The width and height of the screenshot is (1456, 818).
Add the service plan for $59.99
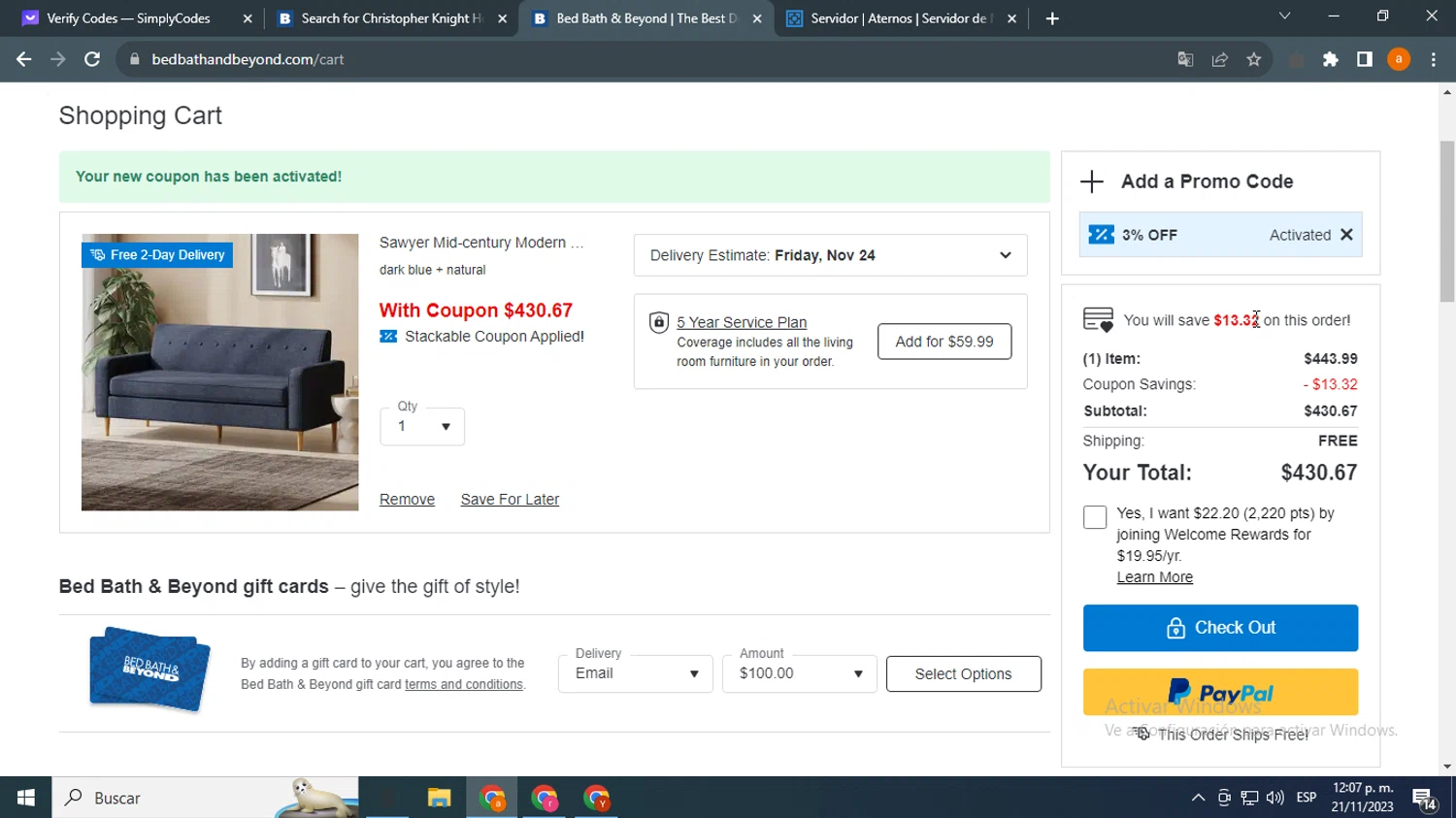(x=944, y=342)
